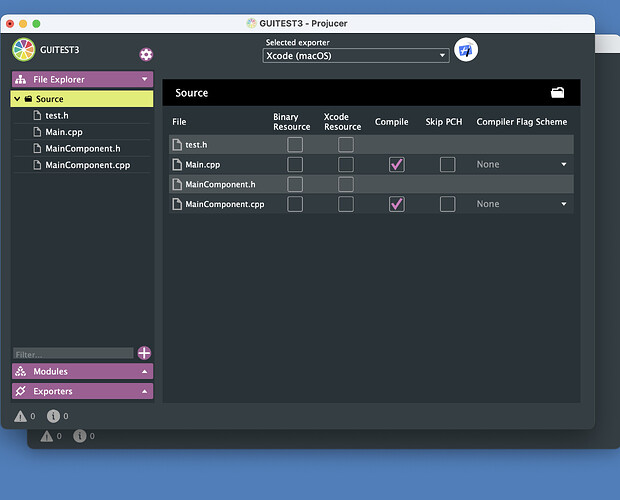Toggle Xcode Resource for MainComponent.h
This screenshot has width=620, height=500.
pyautogui.click(x=346, y=184)
